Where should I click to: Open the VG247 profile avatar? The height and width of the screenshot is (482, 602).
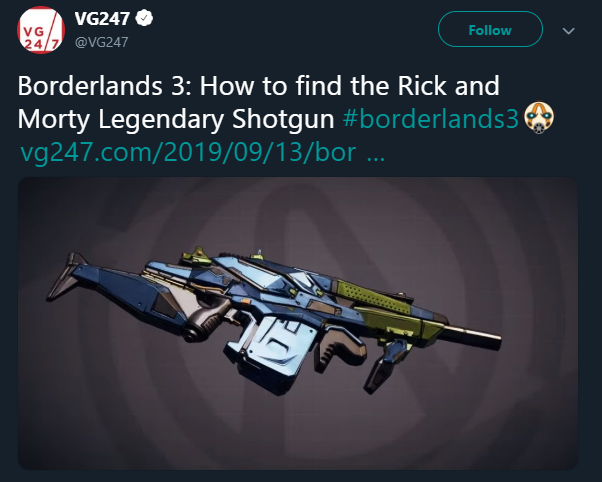(41, 30)
